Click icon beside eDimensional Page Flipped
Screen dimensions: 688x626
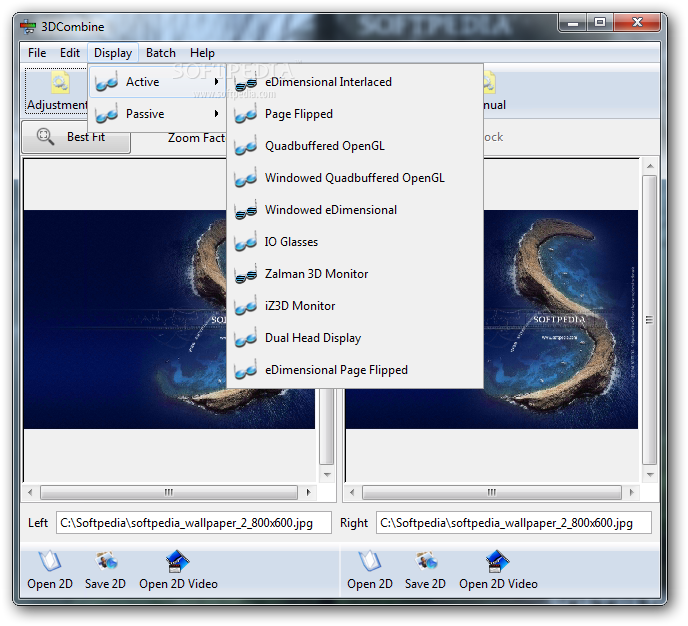coord(246,370)
